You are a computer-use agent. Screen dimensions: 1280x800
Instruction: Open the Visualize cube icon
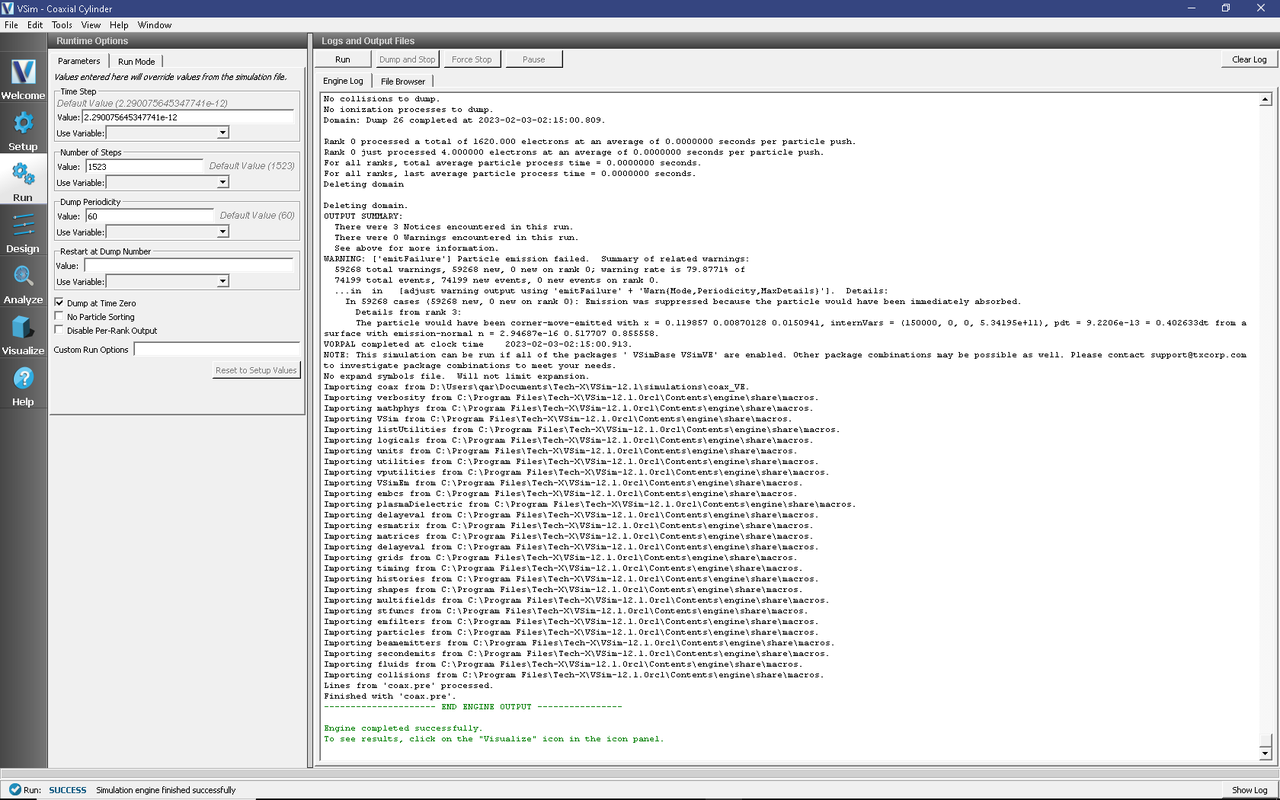tap(23, 329)
